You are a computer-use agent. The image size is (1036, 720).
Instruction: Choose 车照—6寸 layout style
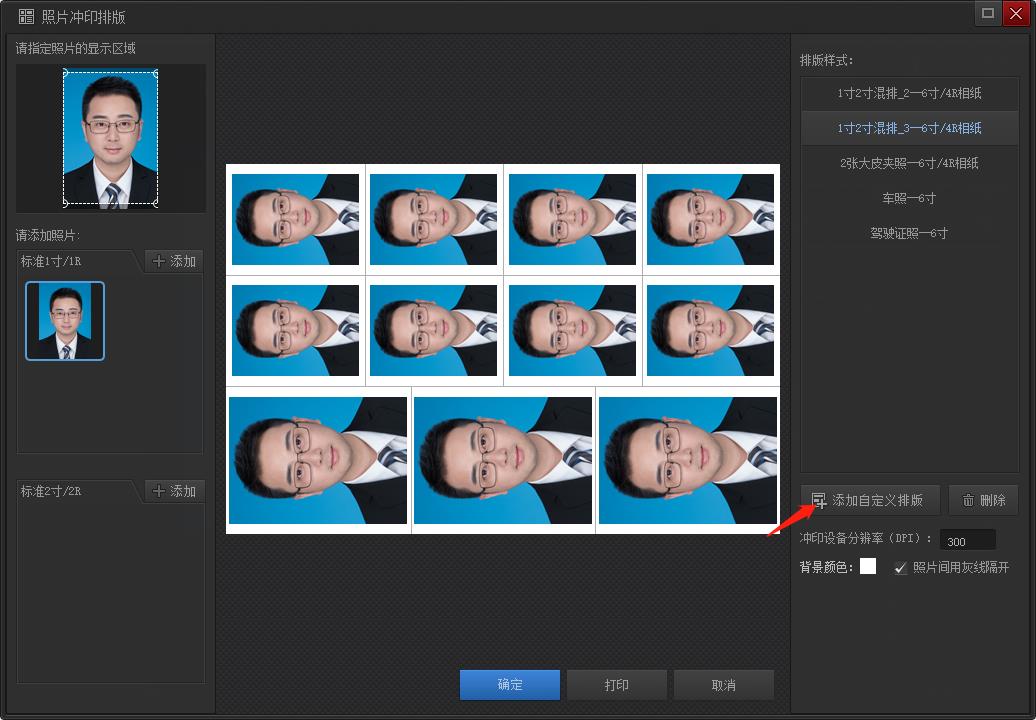909,198
